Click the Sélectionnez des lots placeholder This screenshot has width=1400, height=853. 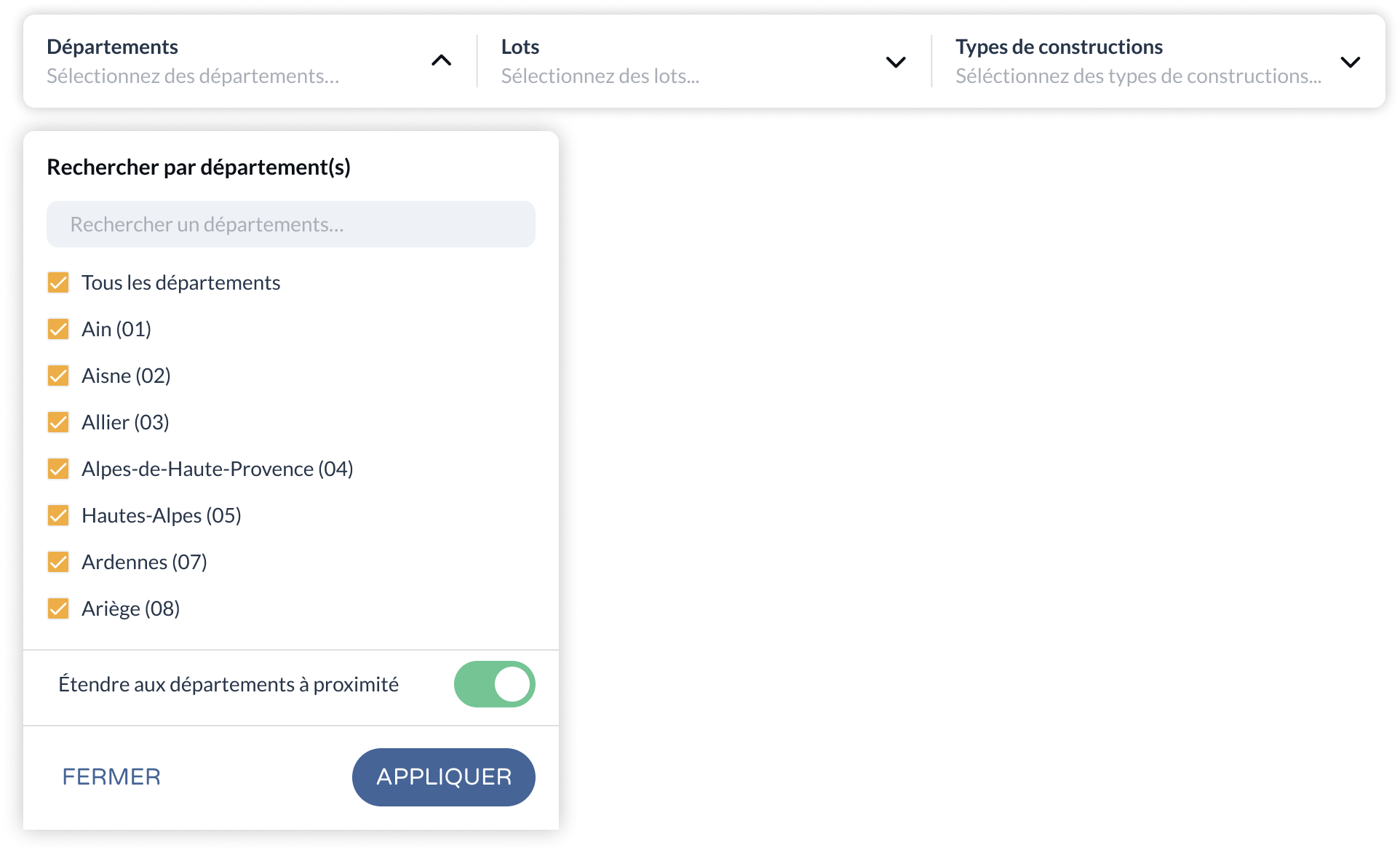(600, 76)
